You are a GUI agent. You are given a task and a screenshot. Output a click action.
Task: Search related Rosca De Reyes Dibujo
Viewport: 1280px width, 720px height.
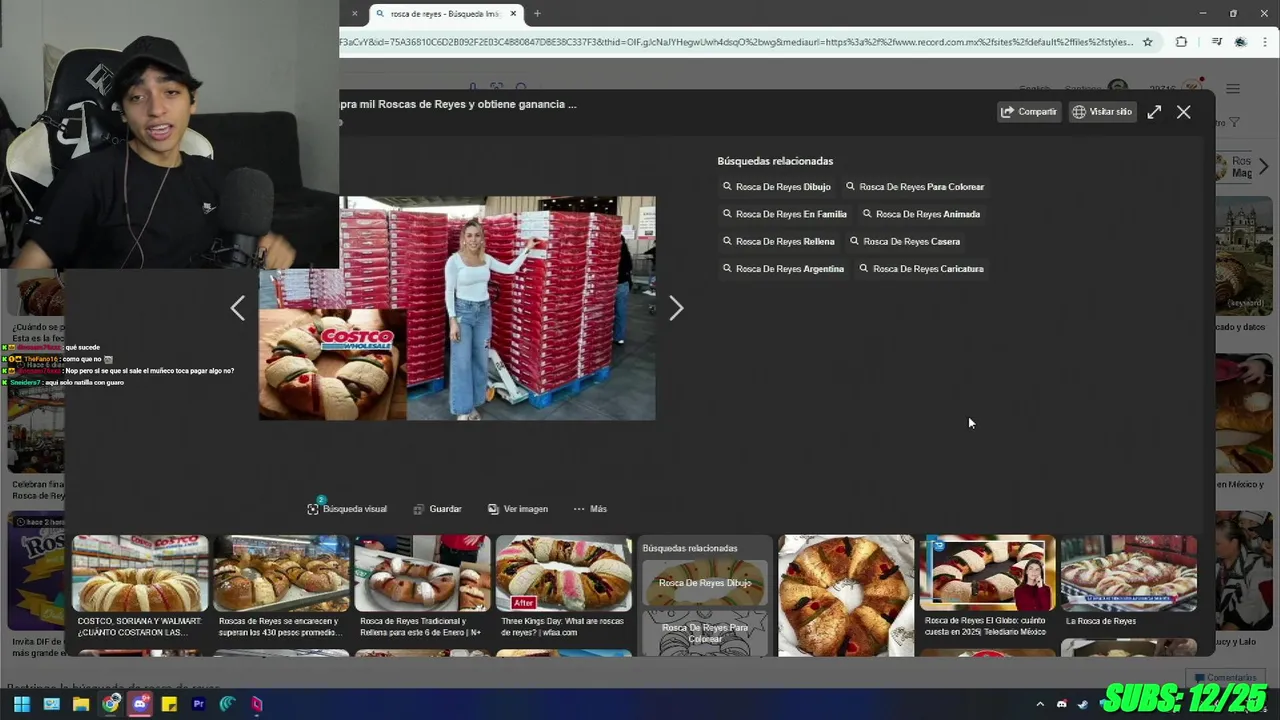[777, 187]
